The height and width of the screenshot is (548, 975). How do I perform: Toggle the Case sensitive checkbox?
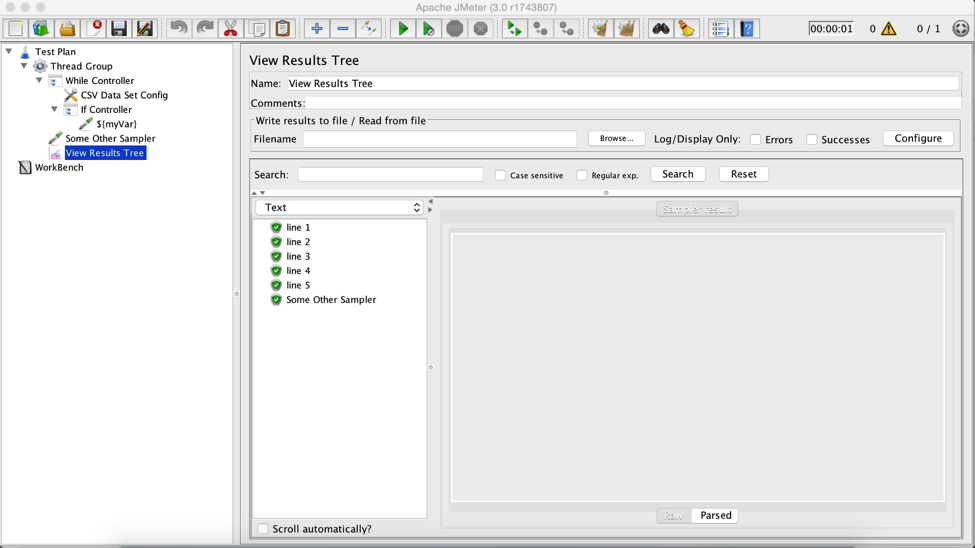pos(501,175)
